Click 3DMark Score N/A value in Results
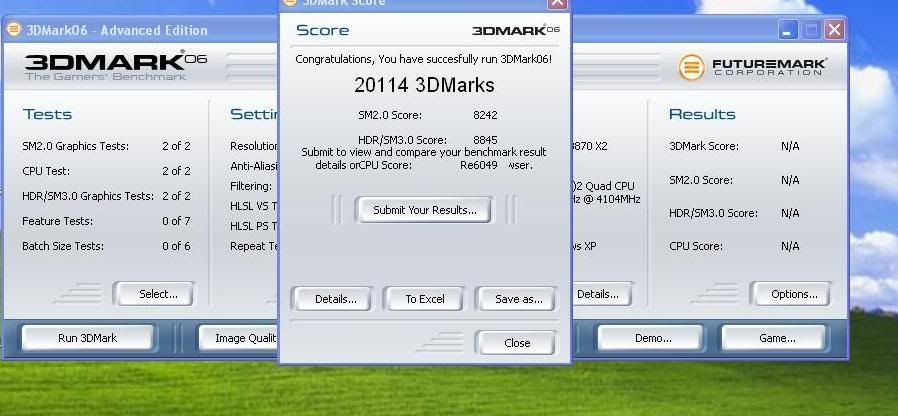Screen dimensions: 898x416 click(790, 146)
